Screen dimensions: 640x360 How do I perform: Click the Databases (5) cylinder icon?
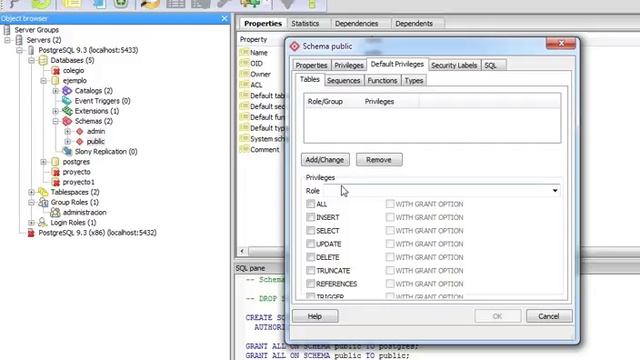(x=43, y=60)
